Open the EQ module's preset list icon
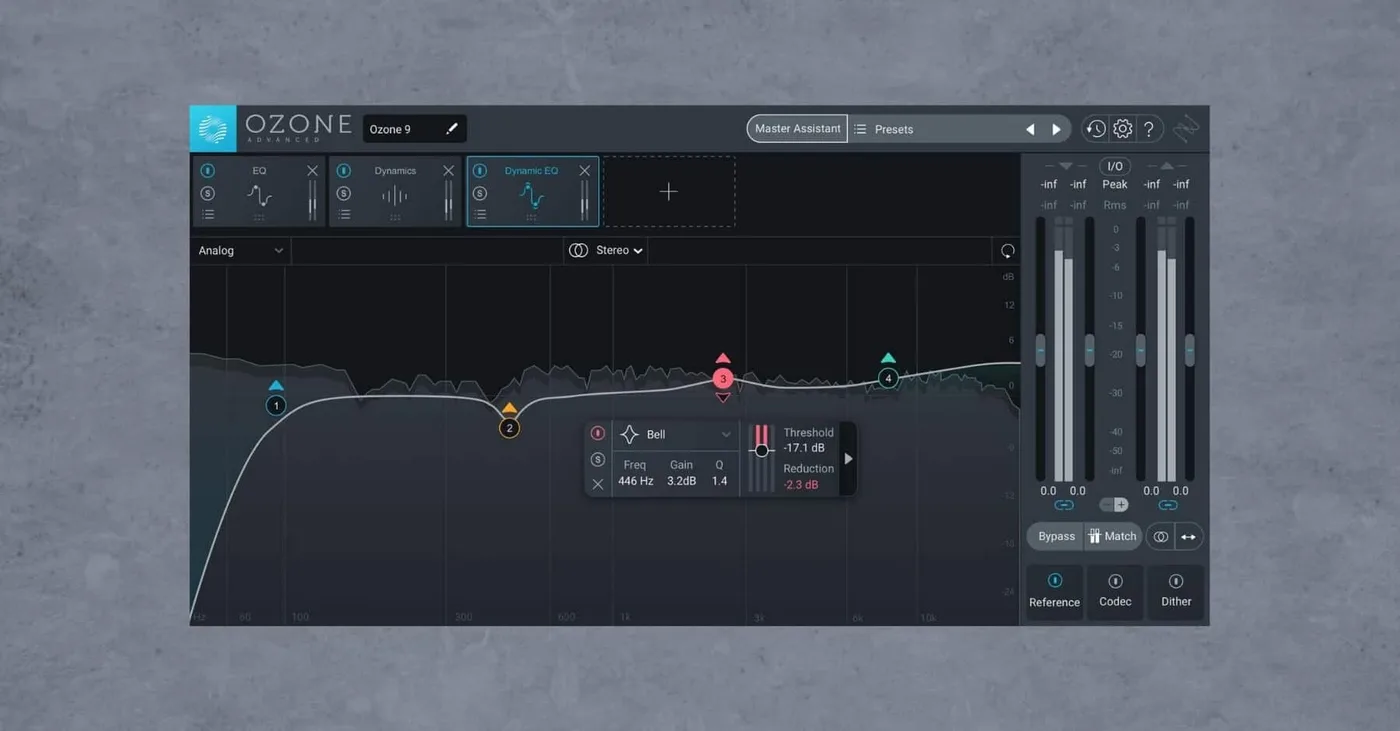The width and height of the screenshot is (1400, 731). coord(208,214)
